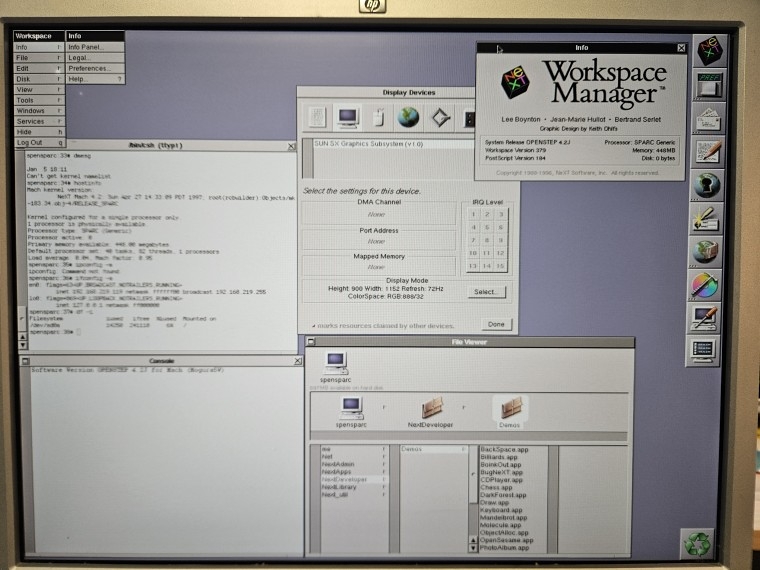Toggle IRQ Level 13
Viewport: 760px width, 570px height.
[x=474, y=266]
